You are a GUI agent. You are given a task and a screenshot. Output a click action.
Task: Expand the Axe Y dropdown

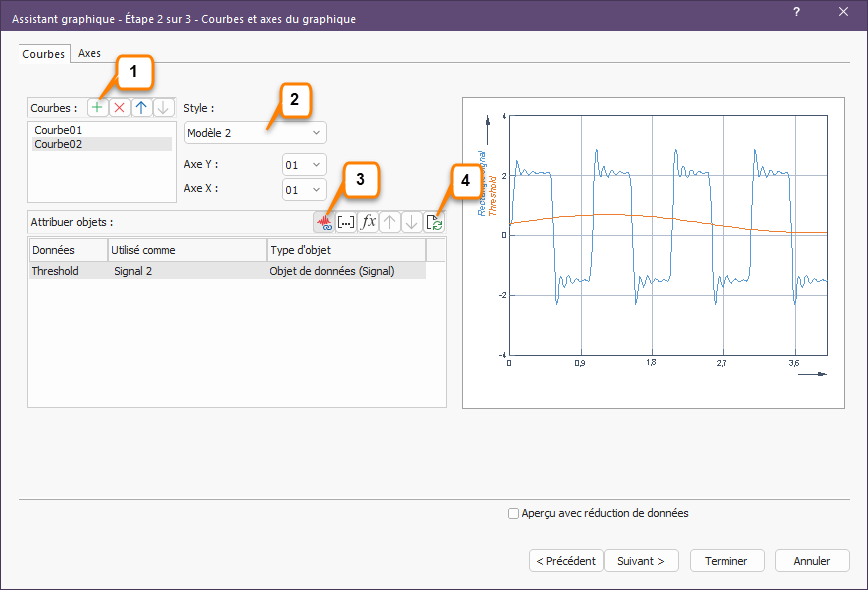click(x=304, y=164)
